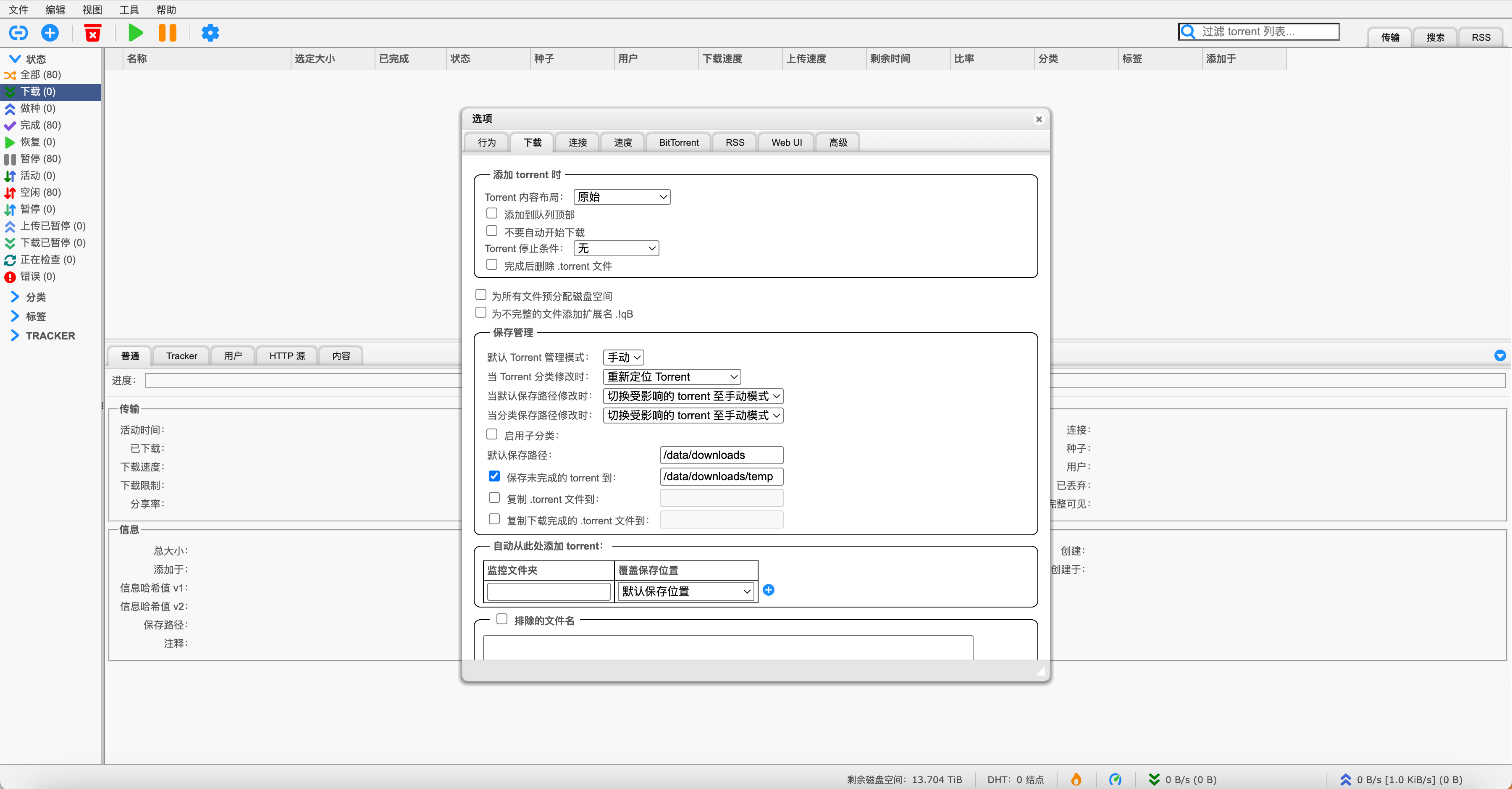Open the Tracker details tab

pyautogui.click(x=181, y=356)
